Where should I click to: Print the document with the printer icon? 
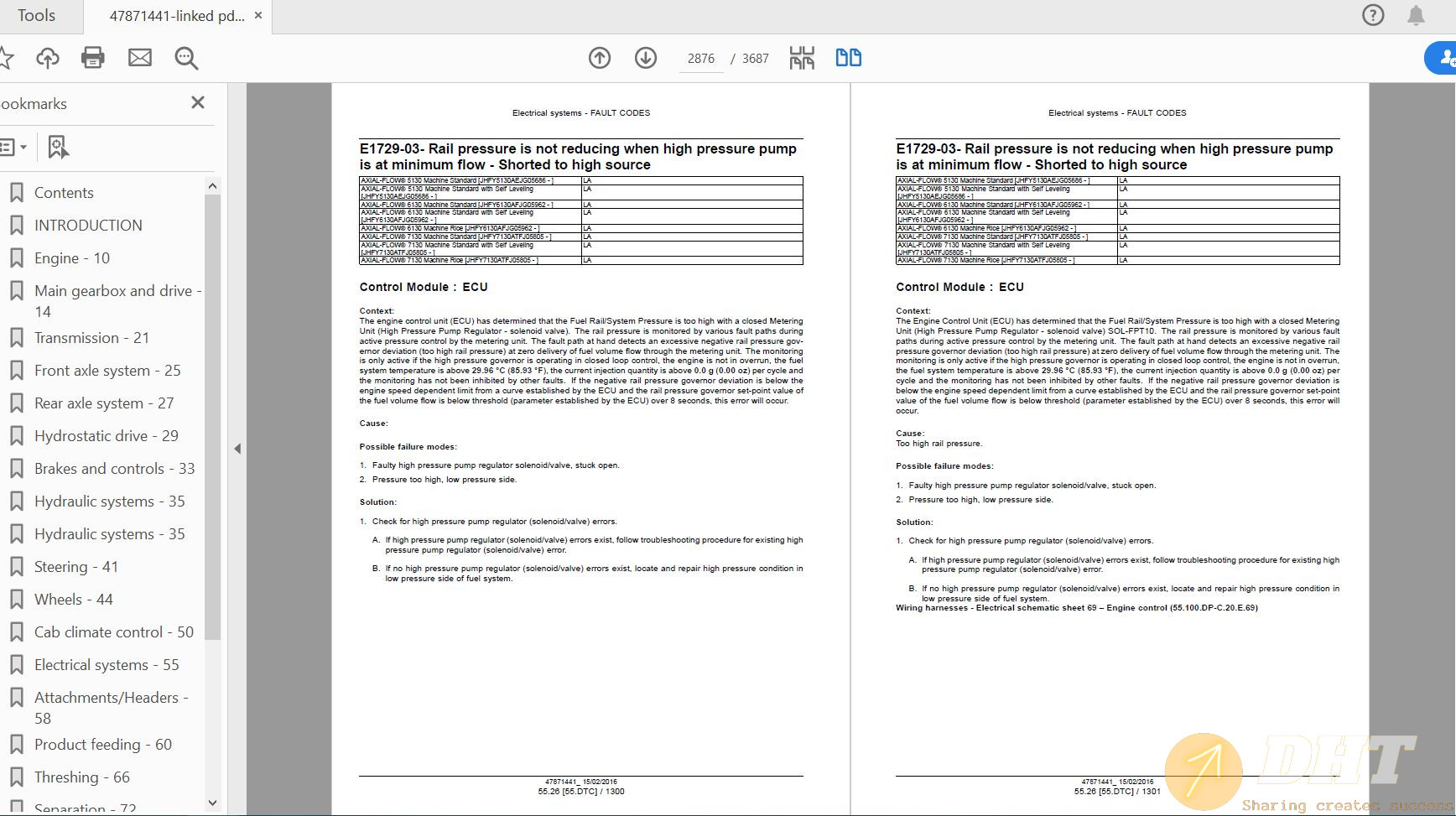[x=93, y=58]
